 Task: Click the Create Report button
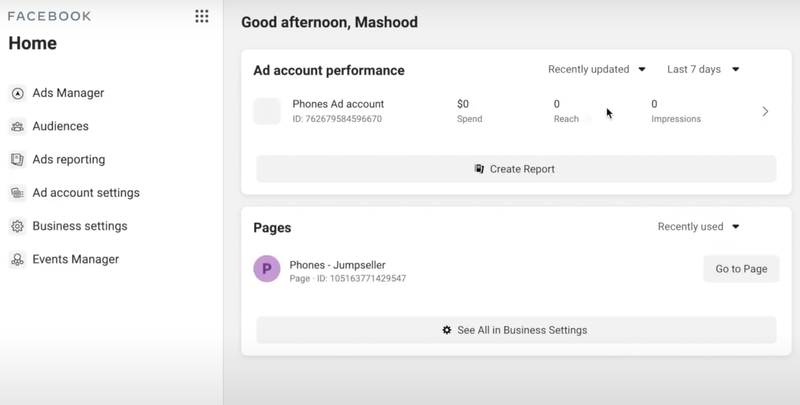pyautogui.click(x=516, y=169)
